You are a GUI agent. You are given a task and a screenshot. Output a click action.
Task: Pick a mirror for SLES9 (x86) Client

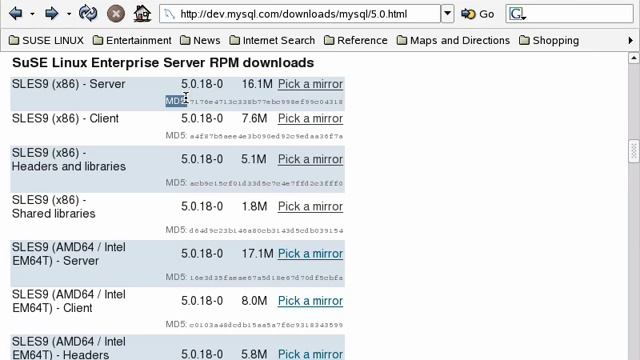(x=310, y=118)
